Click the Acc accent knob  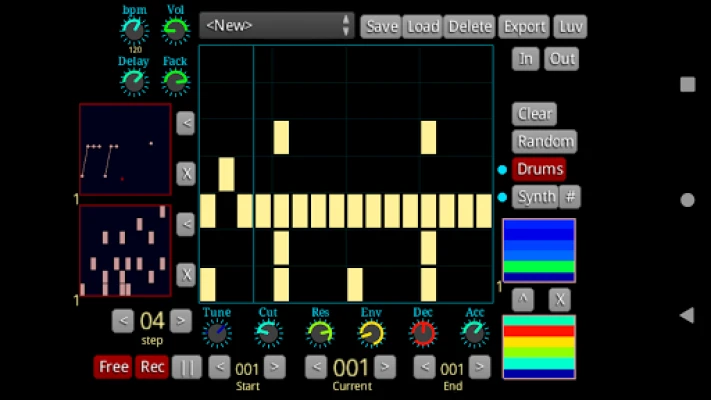coord(474,333)
